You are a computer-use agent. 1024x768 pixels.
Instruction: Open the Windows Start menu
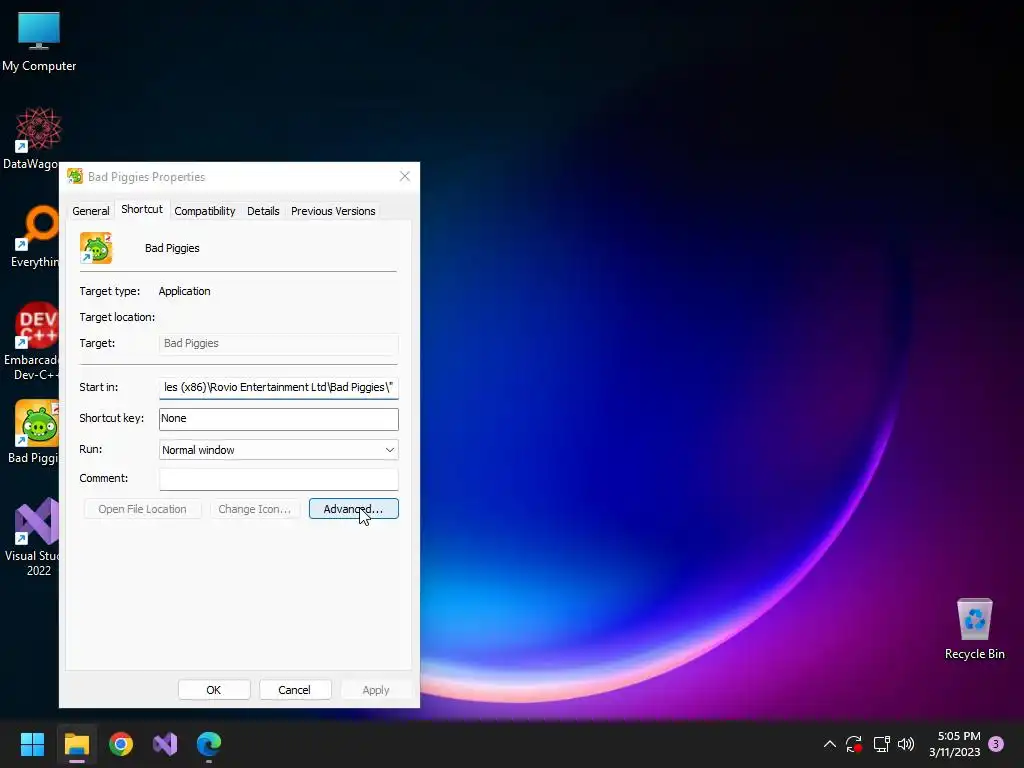click(x=32, y=744)
